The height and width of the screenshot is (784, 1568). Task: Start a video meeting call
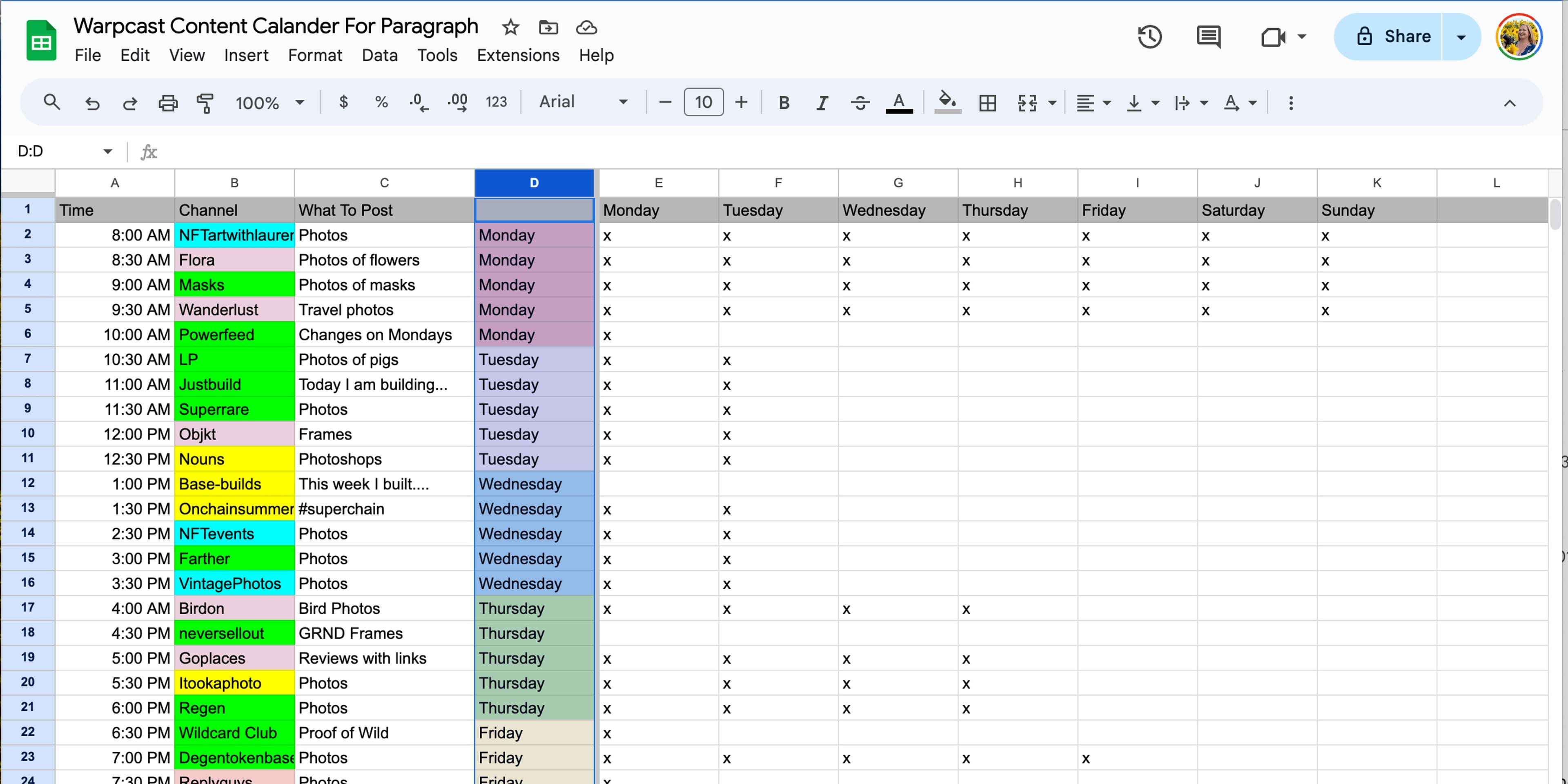[x=1273, y=36]
